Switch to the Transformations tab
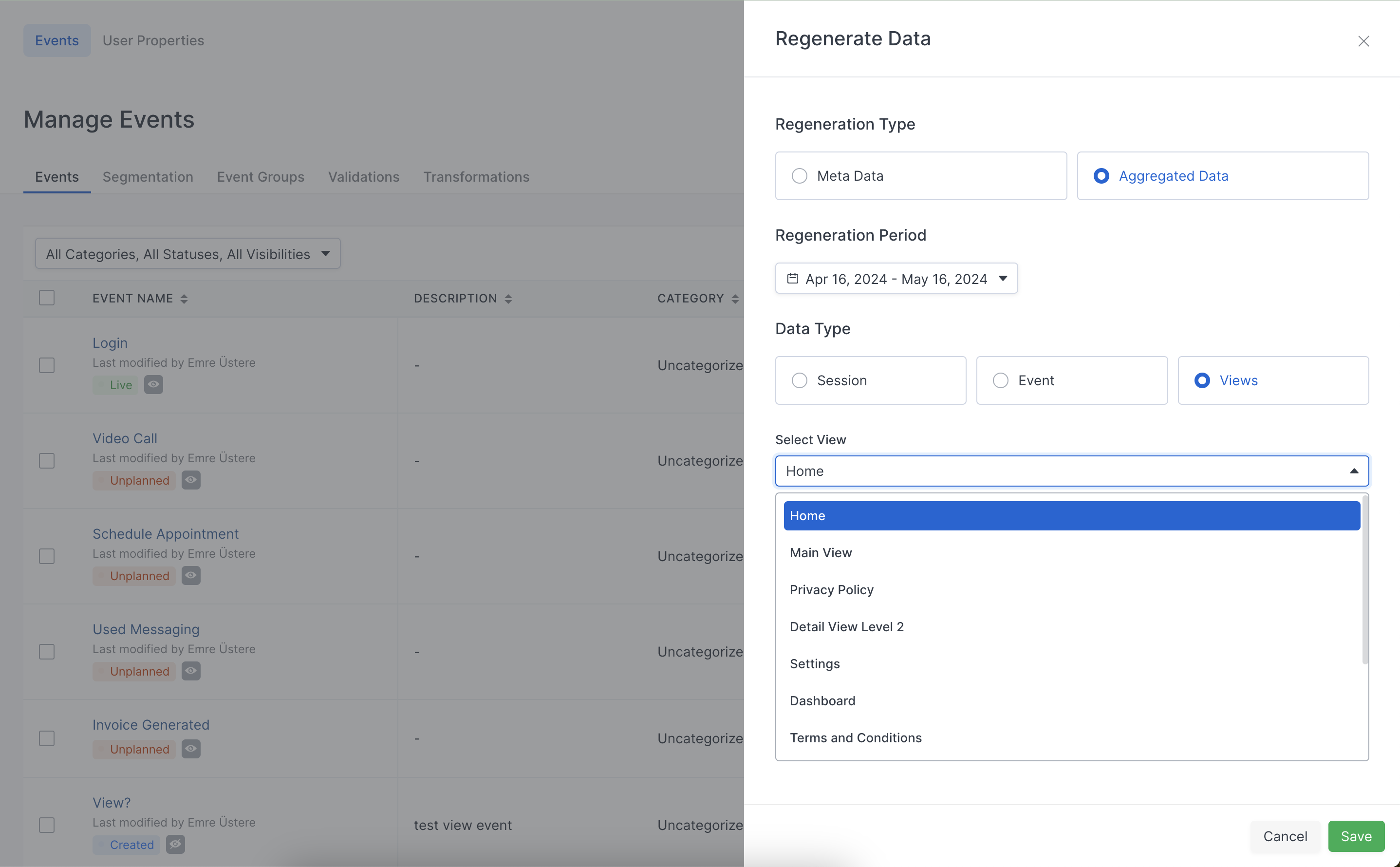 click(x=476, y=177)
